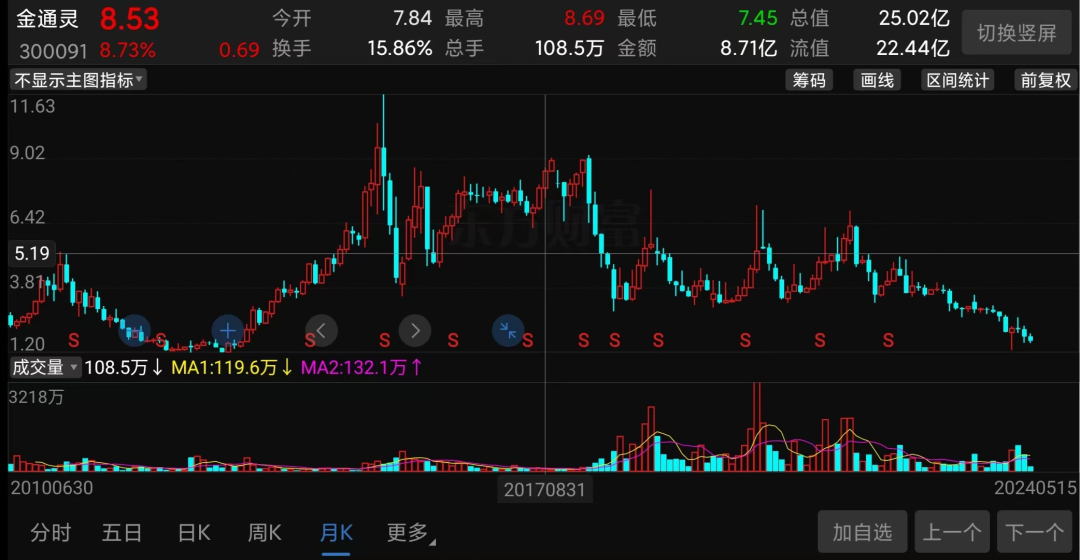Toggle the 前复权 price adjustment option
Screen dimensions: 1080x560
pos(1045,81)
